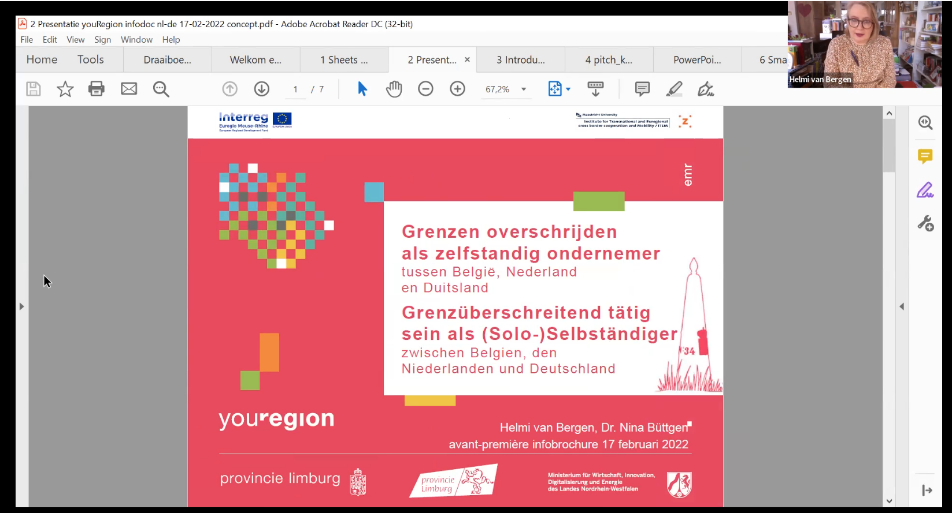Switch to the 4 pitch_k... document tab
This screenshot has width=952, height=513.
point(609,59)
